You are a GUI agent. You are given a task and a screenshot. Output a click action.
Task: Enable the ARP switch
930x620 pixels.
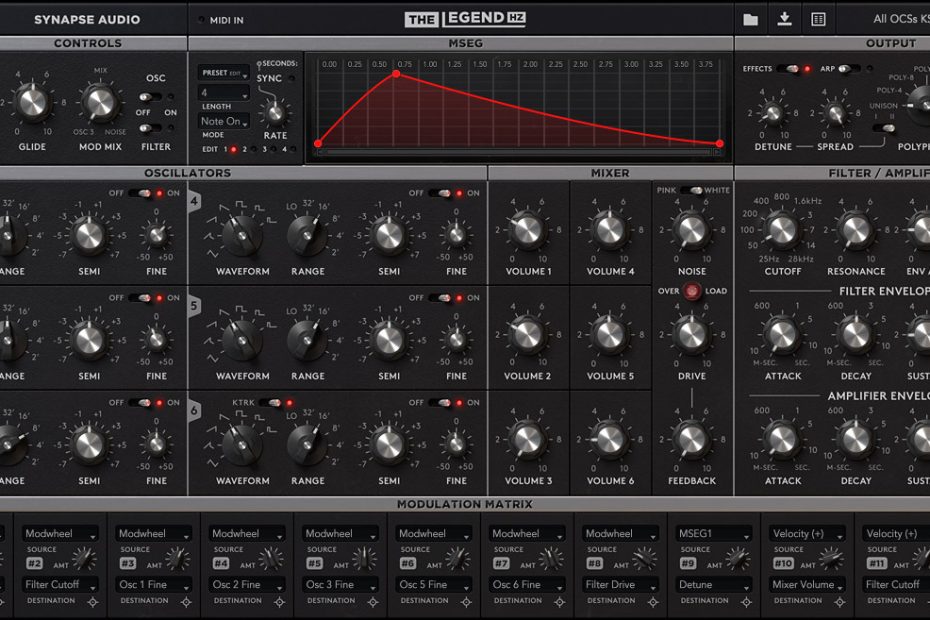click(x=848, y=69)
